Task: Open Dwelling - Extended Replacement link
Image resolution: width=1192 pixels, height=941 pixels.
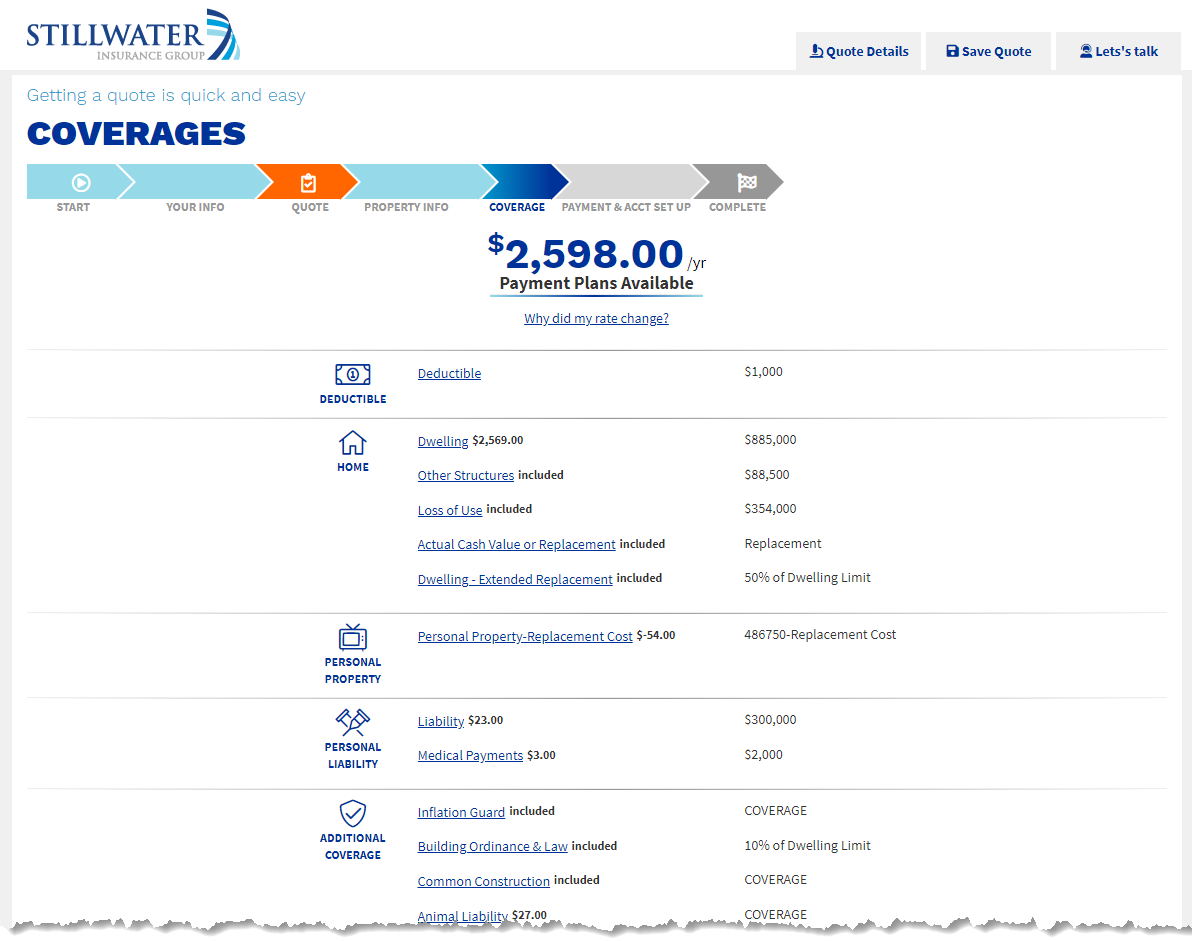Action: 515,579
